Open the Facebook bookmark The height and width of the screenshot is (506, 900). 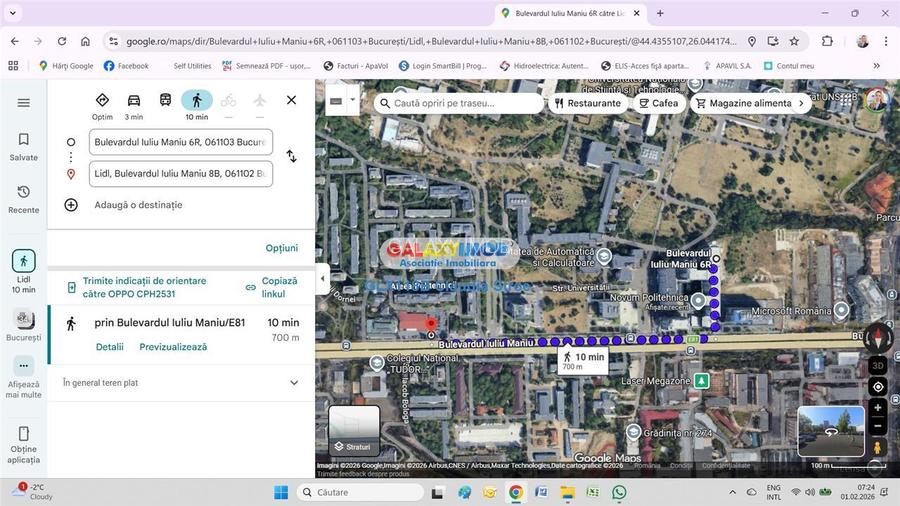coord(126,66)
